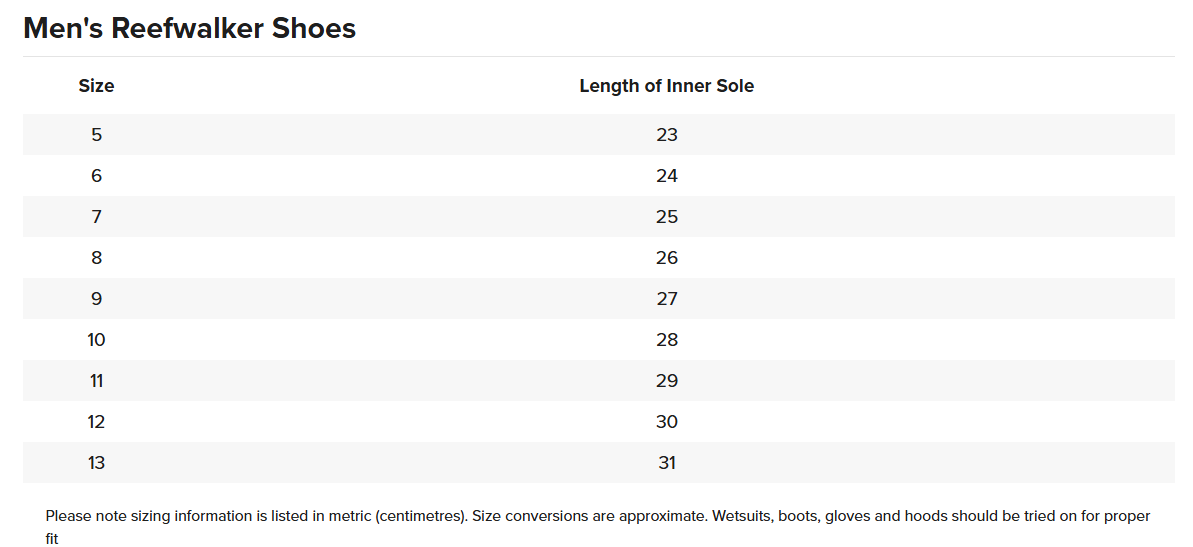Select the size 13 cell
1193x547 pixels.
point(96,463)
